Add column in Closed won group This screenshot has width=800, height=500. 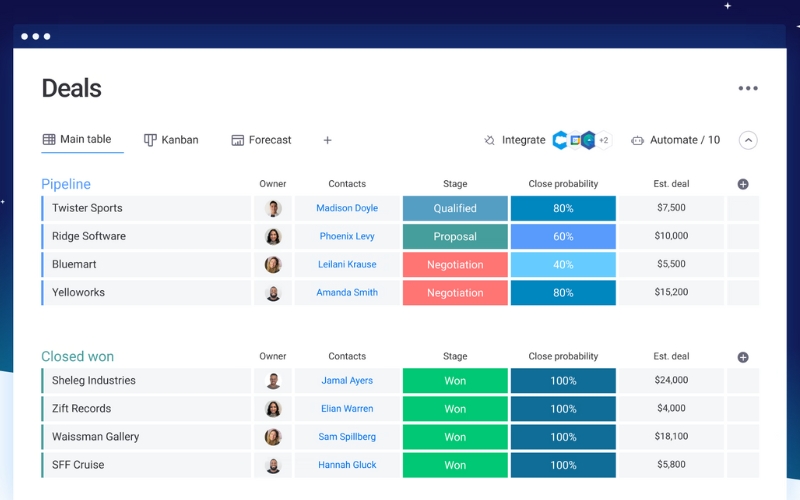743,357
